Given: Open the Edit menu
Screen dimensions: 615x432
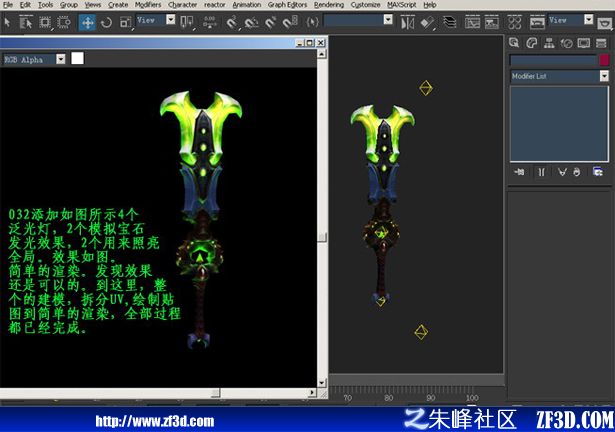Looking at the screenshot, I should pyautogui.click(x=25, y=5).
